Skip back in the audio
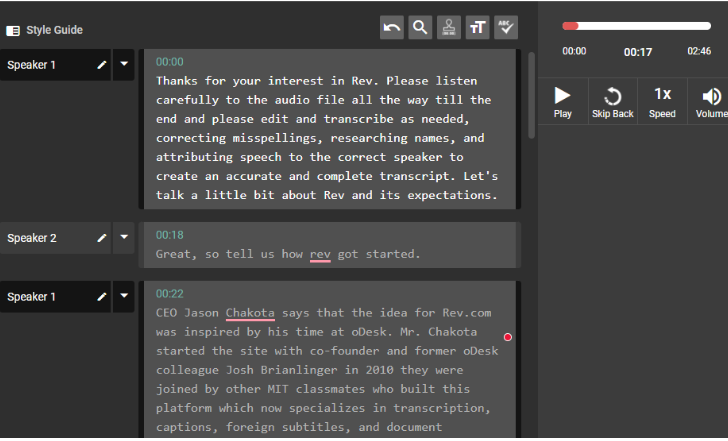Image resolution: width=728 pixels, height=441 pixels. [x=612, y=102]
